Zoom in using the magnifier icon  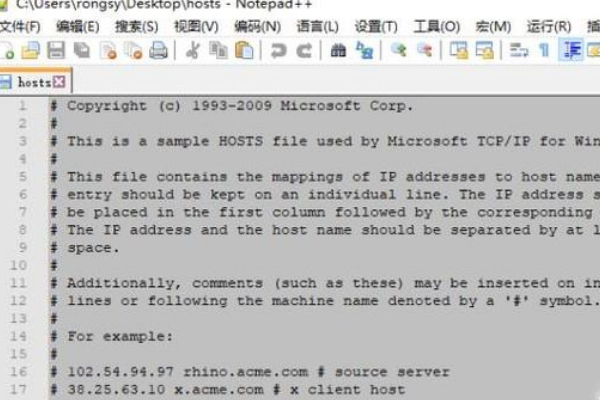click(x=398, y=50)
